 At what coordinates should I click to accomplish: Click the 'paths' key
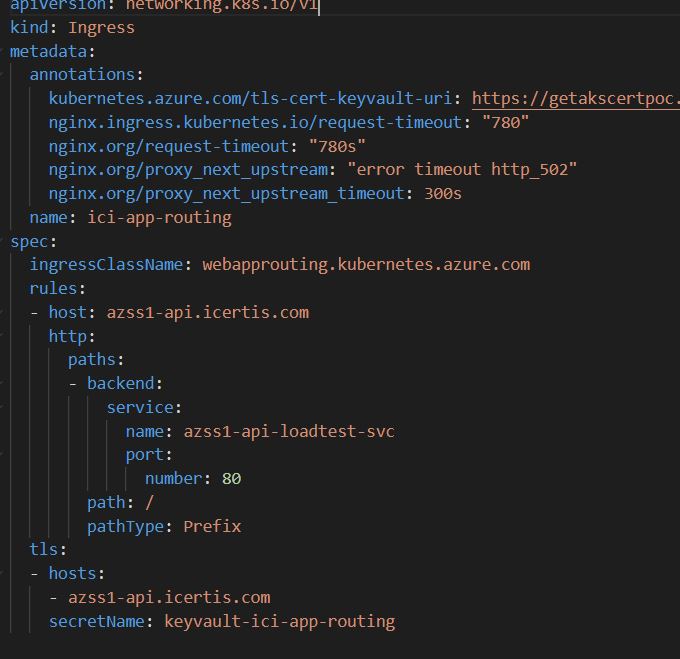[x=92, y=360]
